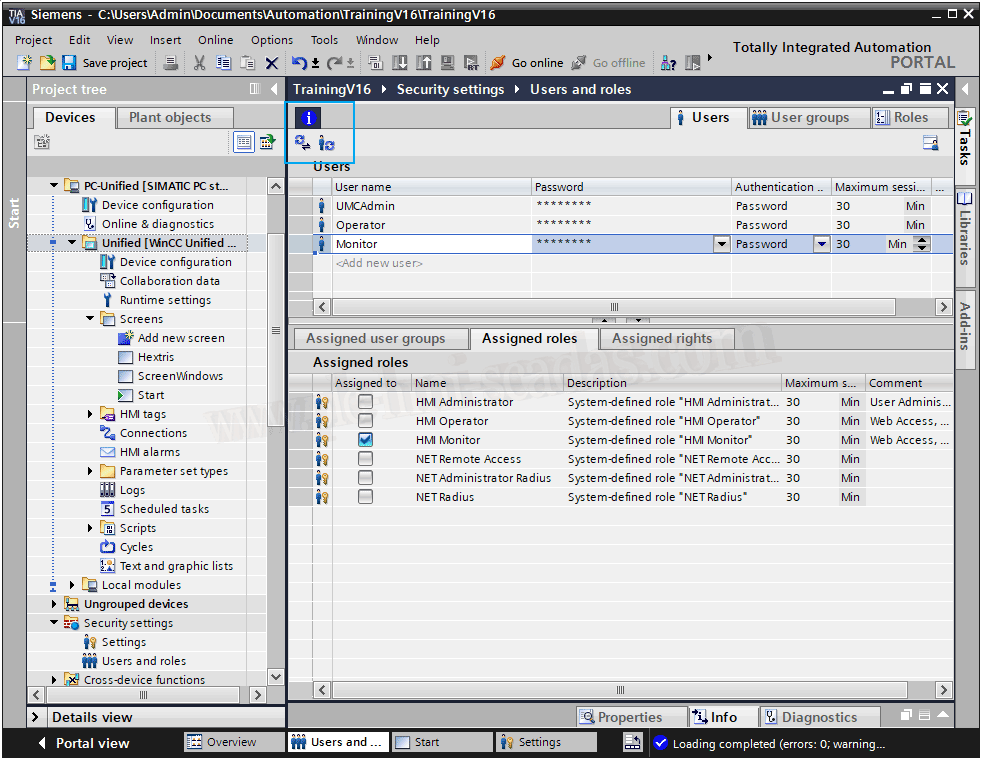Select Runtime settings in project tree
The height and width of the screenshot is (760, 982).
(x=165, y=300)
